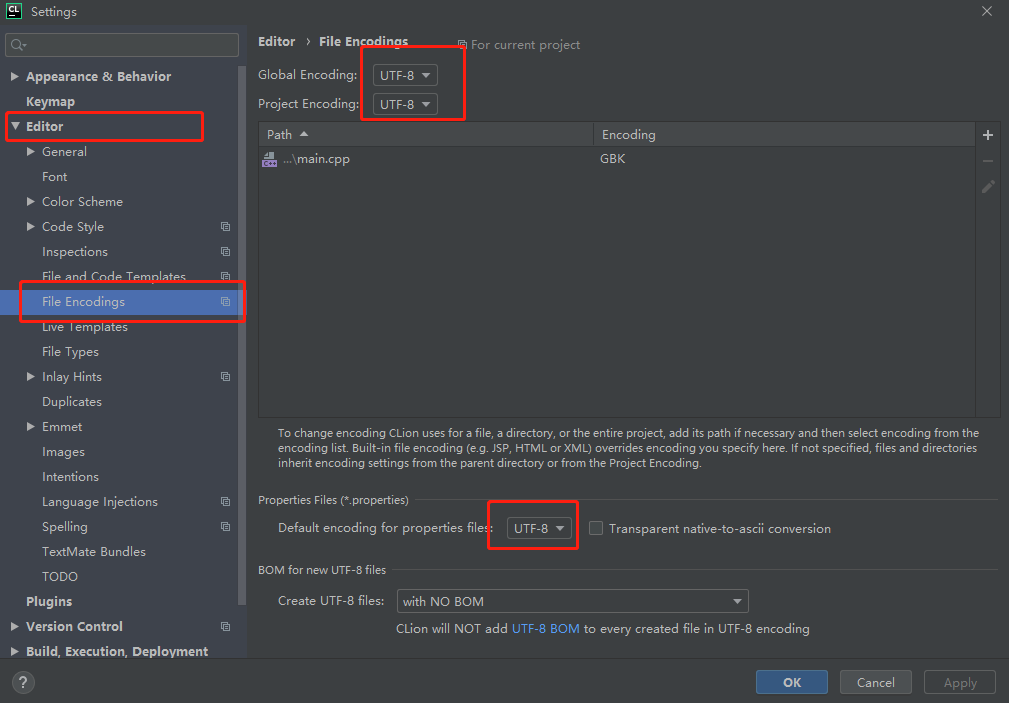1009x703 pixels.
Task: Open the Inspections settings page
Action: pos(75,252)
